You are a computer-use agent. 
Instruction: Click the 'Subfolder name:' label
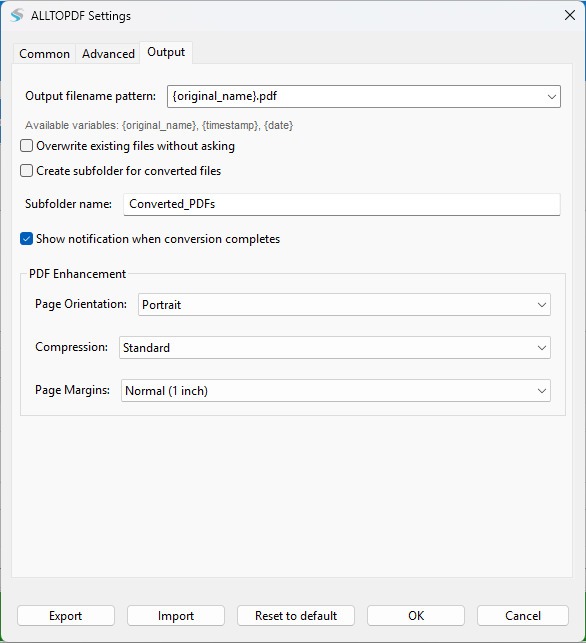click(68, 204)
